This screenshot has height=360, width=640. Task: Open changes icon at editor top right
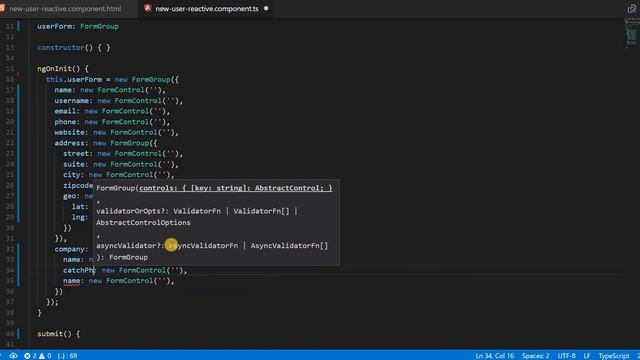[x=631, y=9]
